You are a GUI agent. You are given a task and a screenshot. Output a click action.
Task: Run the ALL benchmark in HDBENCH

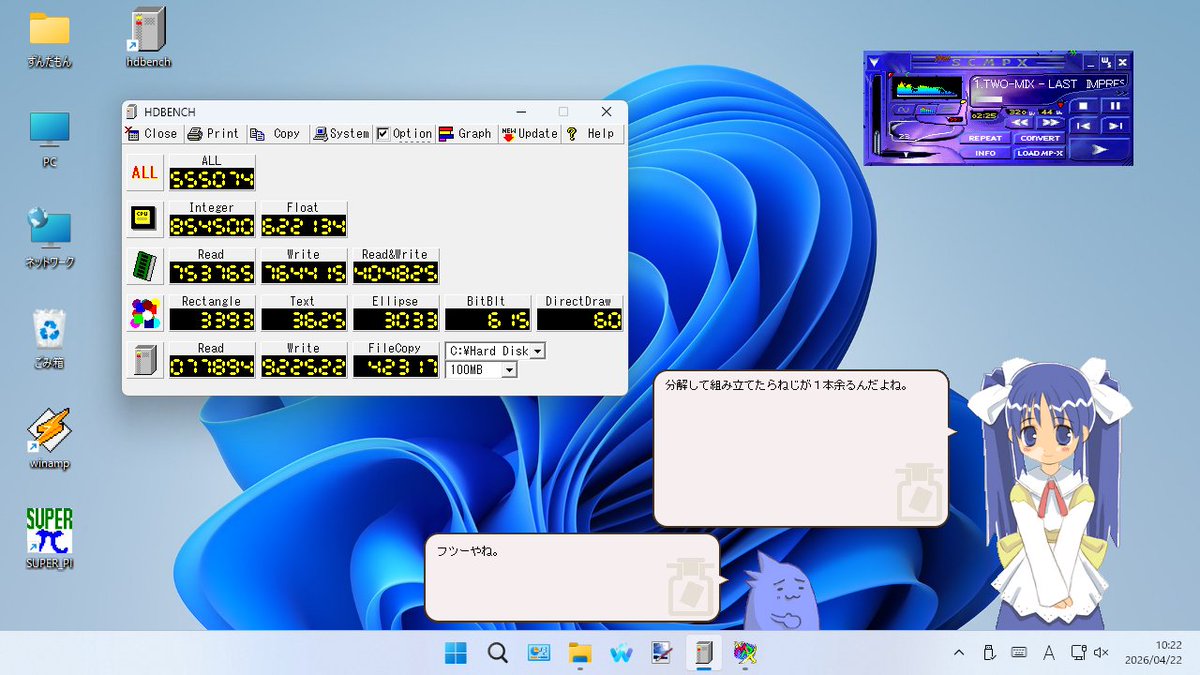pos(145,172)
